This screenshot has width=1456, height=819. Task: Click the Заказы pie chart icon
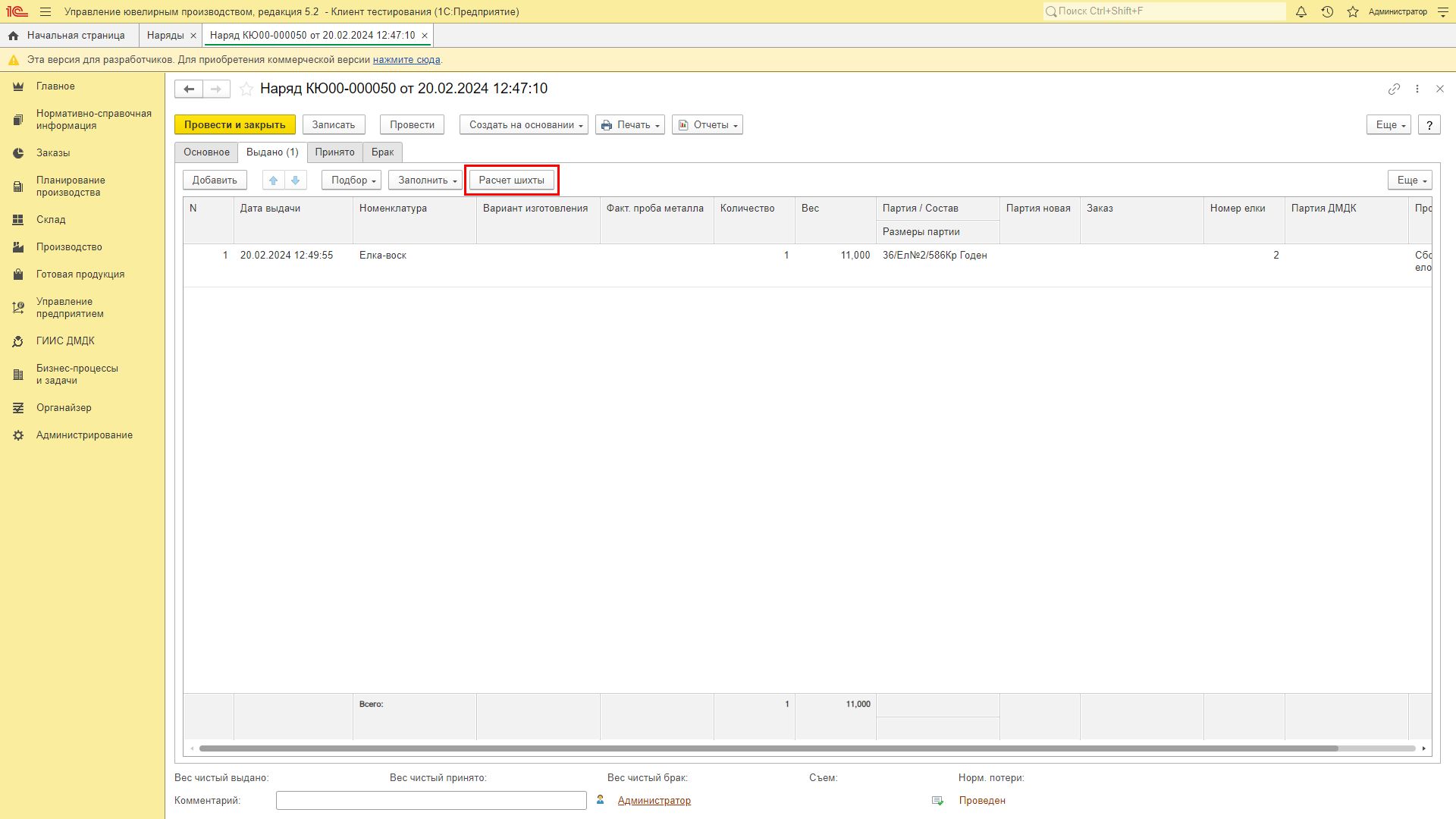(x=18, y=153)
